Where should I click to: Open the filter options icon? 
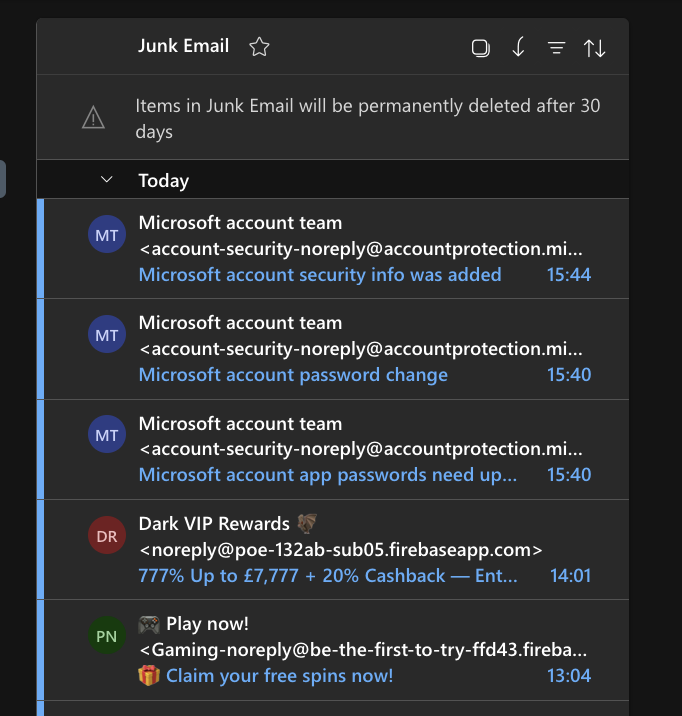click(x=557, y=48)
